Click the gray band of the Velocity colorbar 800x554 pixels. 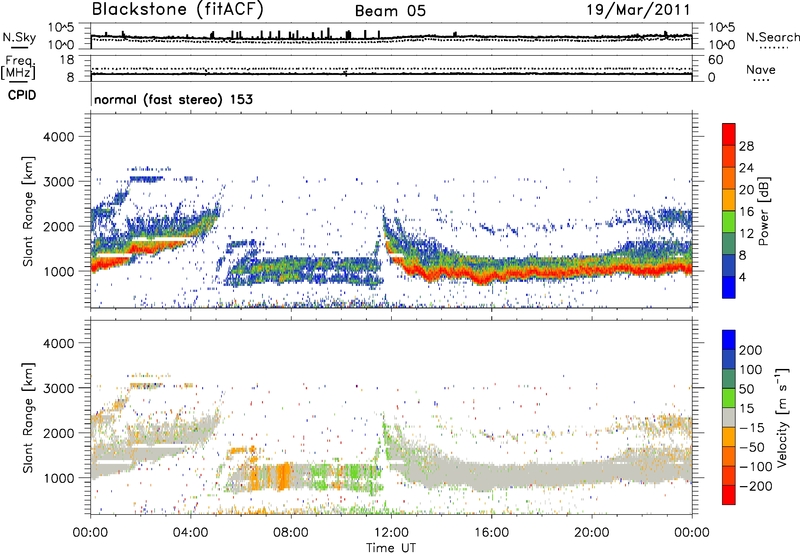point(729,418)
